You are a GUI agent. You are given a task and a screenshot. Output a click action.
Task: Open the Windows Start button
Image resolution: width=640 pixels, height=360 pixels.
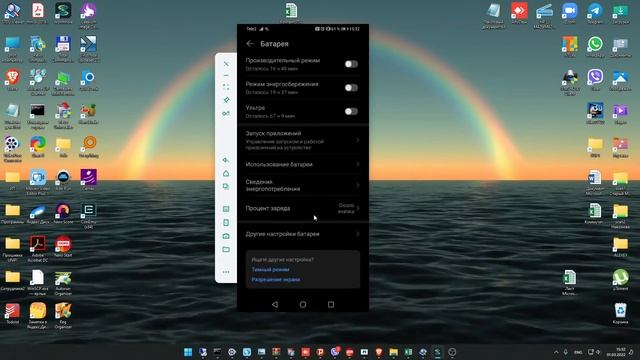point(188,352)
